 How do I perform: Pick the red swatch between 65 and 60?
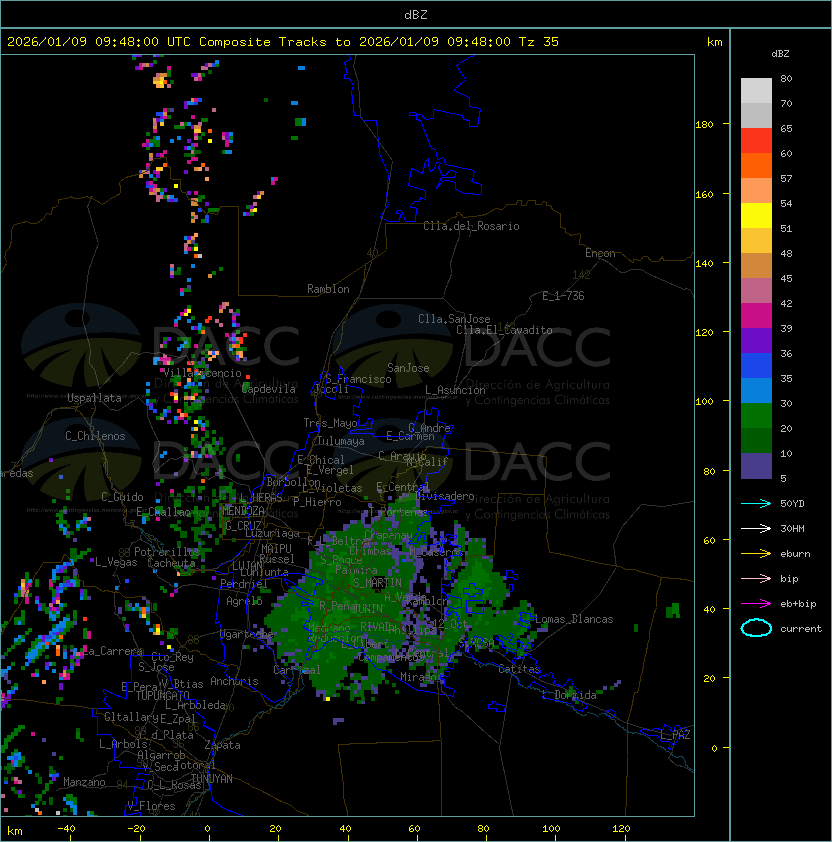[756, 141]
